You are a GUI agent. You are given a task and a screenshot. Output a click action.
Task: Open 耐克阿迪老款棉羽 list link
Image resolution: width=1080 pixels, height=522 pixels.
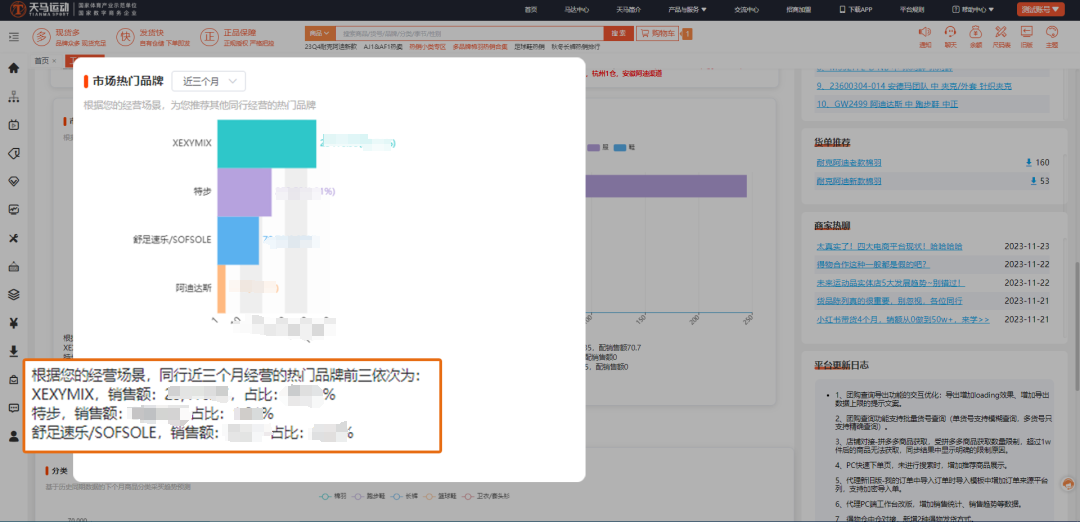click(848, 163)
